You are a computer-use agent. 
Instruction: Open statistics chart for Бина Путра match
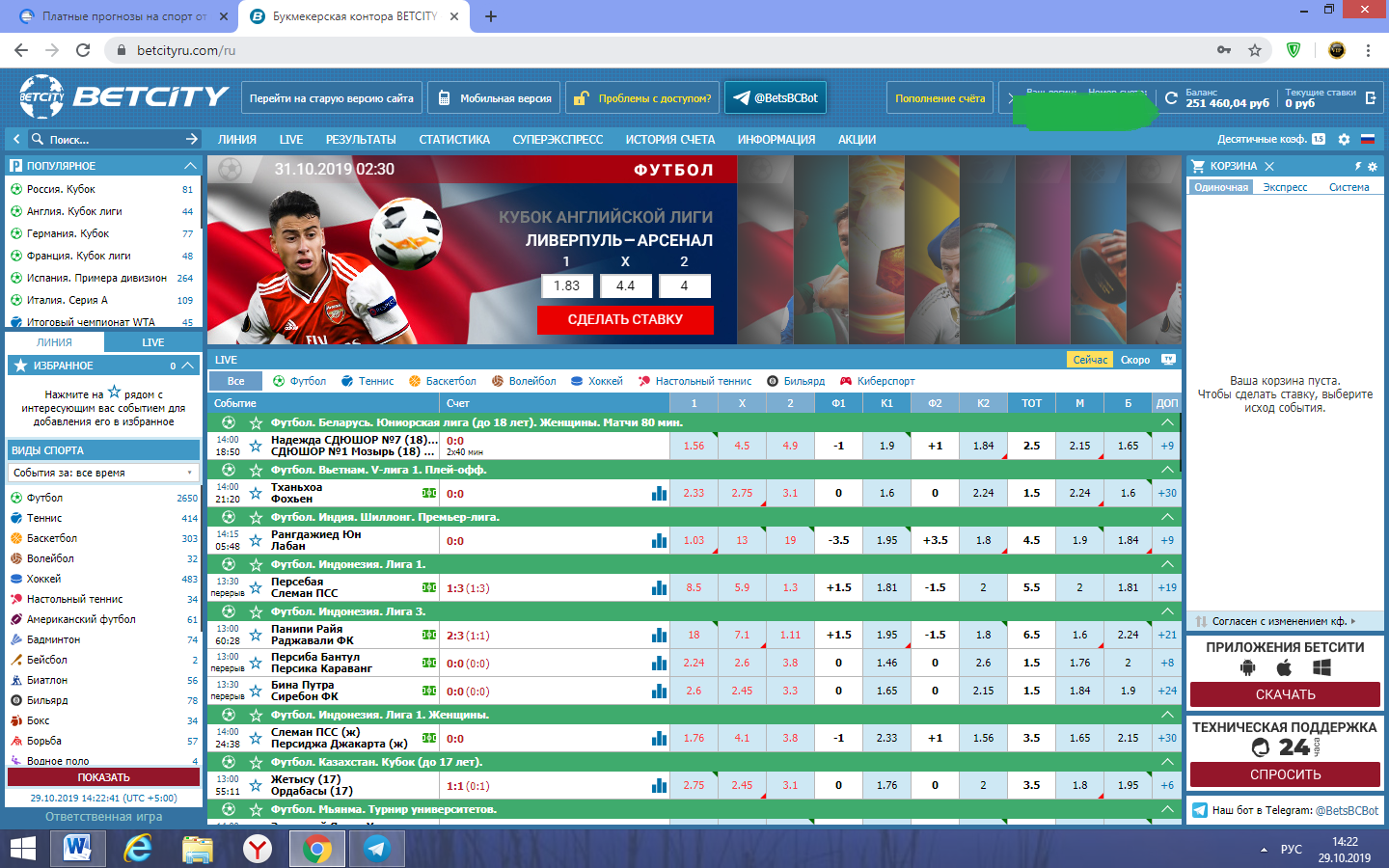click(659, 691)
